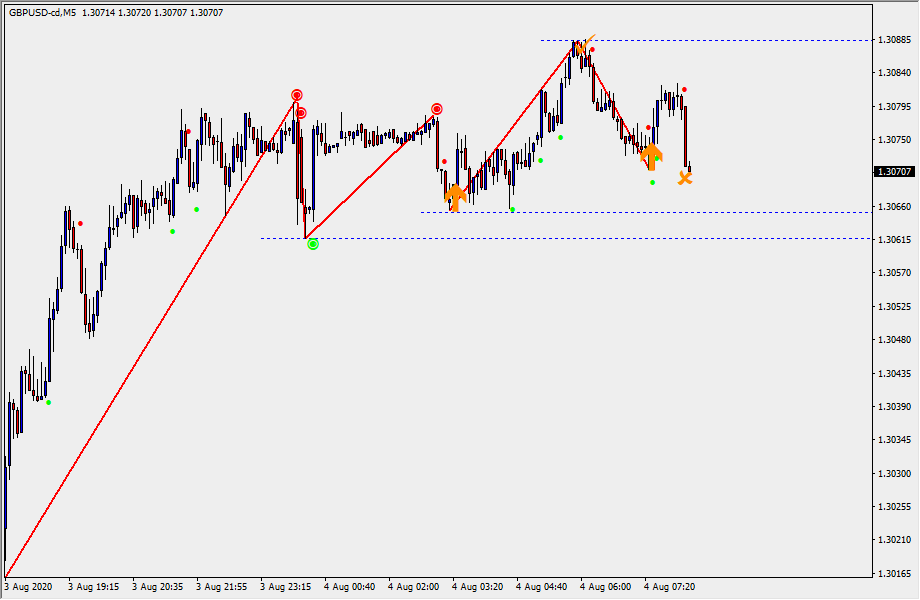
Task: Select the orange X marker beside the last candle
Action: (x=685, y=178)
